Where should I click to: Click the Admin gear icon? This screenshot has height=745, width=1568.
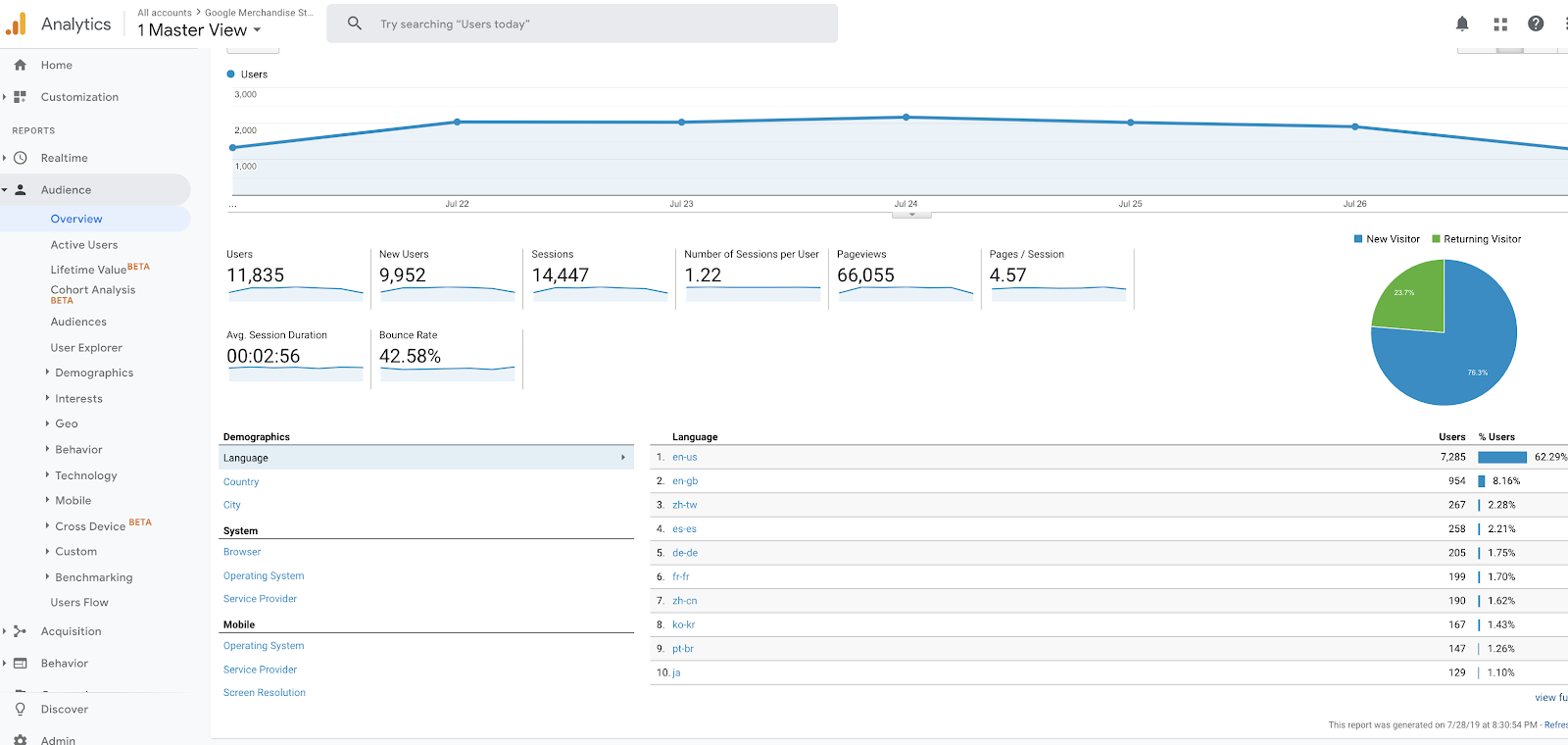tap(20, 740)
